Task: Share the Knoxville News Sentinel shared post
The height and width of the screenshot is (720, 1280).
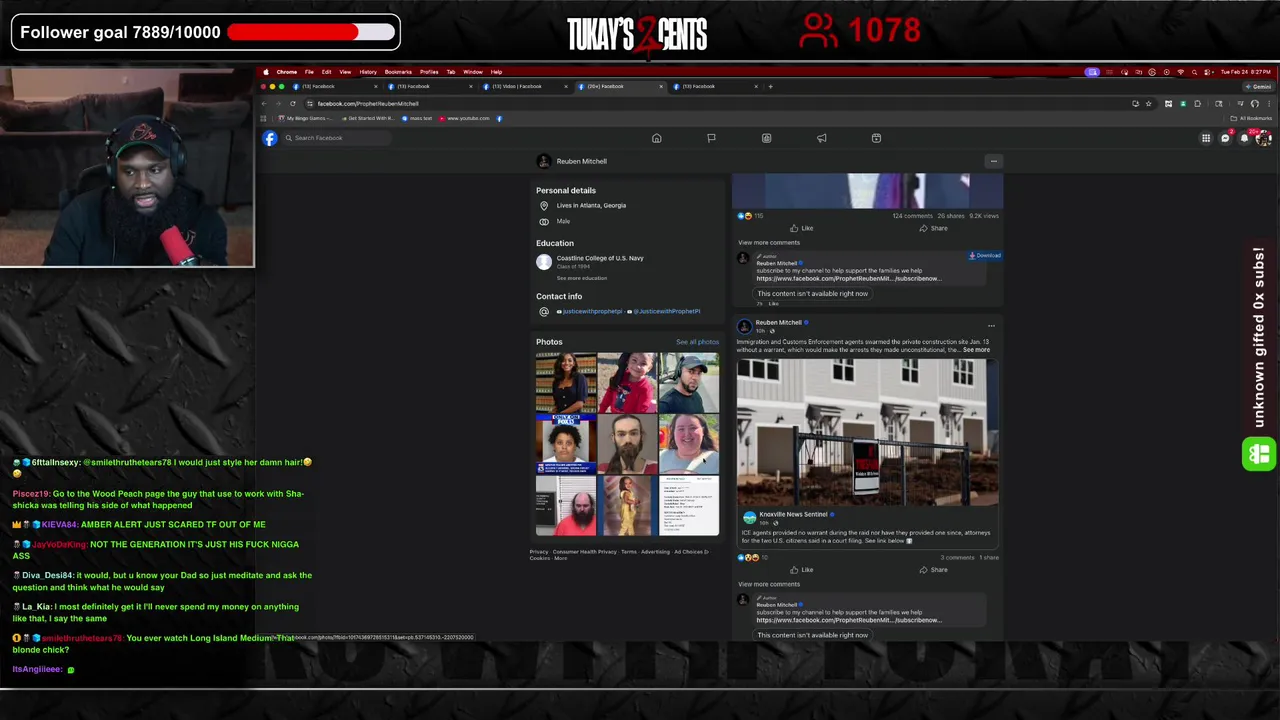Action: 933,570
